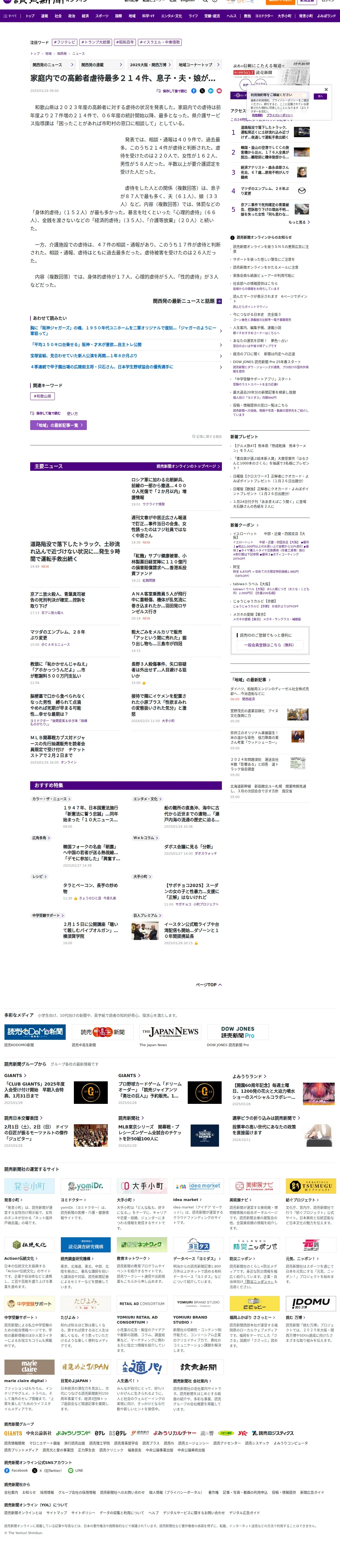Go to the 政治 nav tab
Image resolution: width=340 pixels, height=1568 pixels.
[72, 16]
